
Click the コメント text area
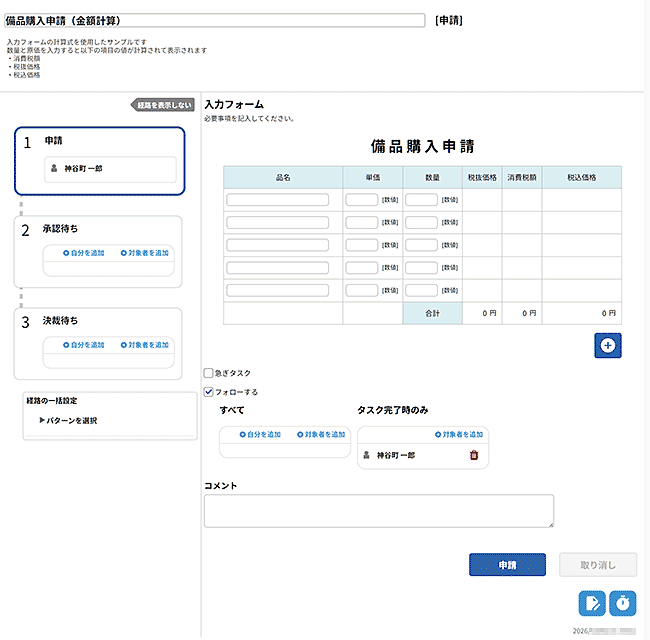[379, 511]
